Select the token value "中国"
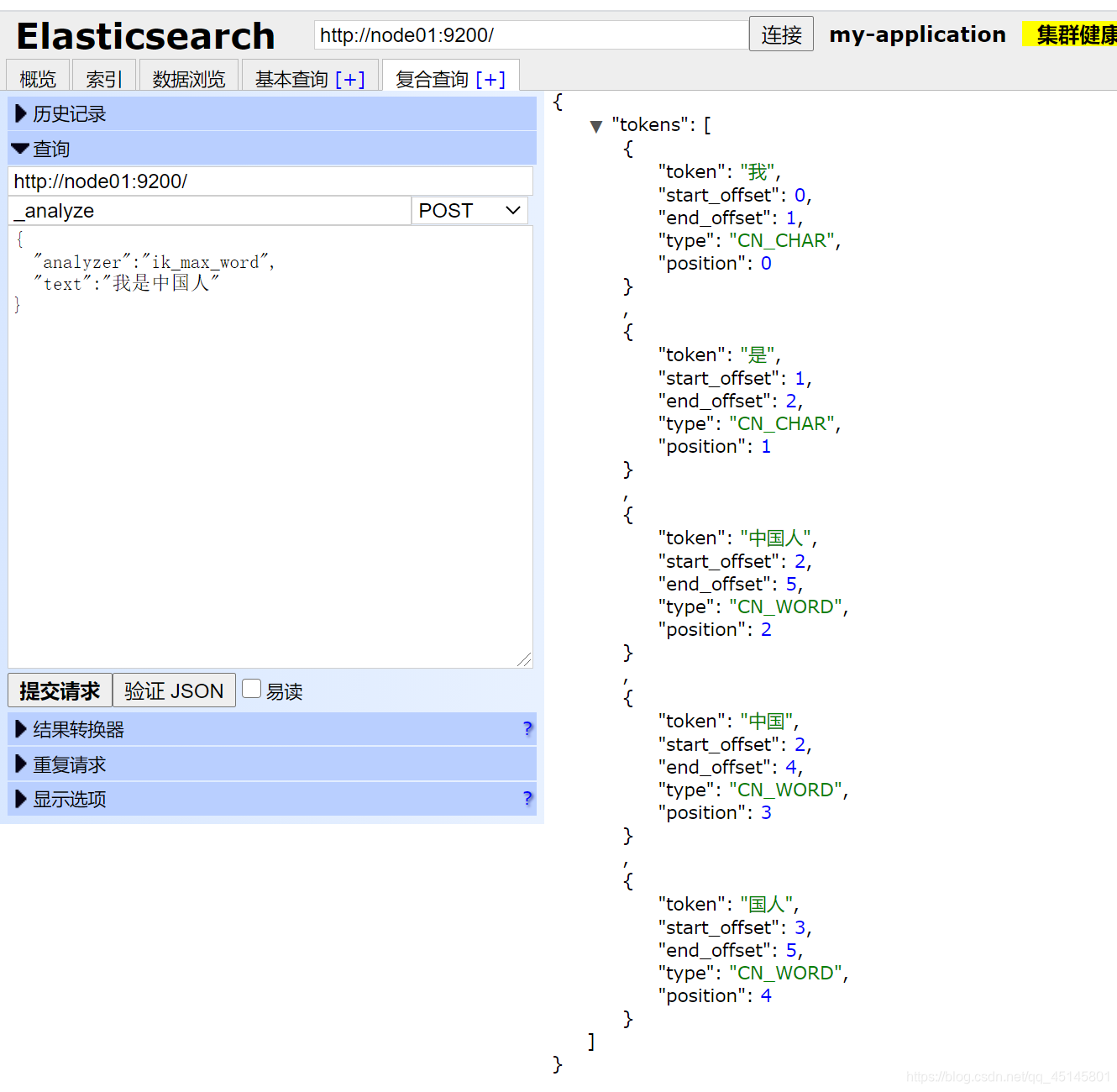Screen dimensions: 1117x1092 tap(767, 721)
